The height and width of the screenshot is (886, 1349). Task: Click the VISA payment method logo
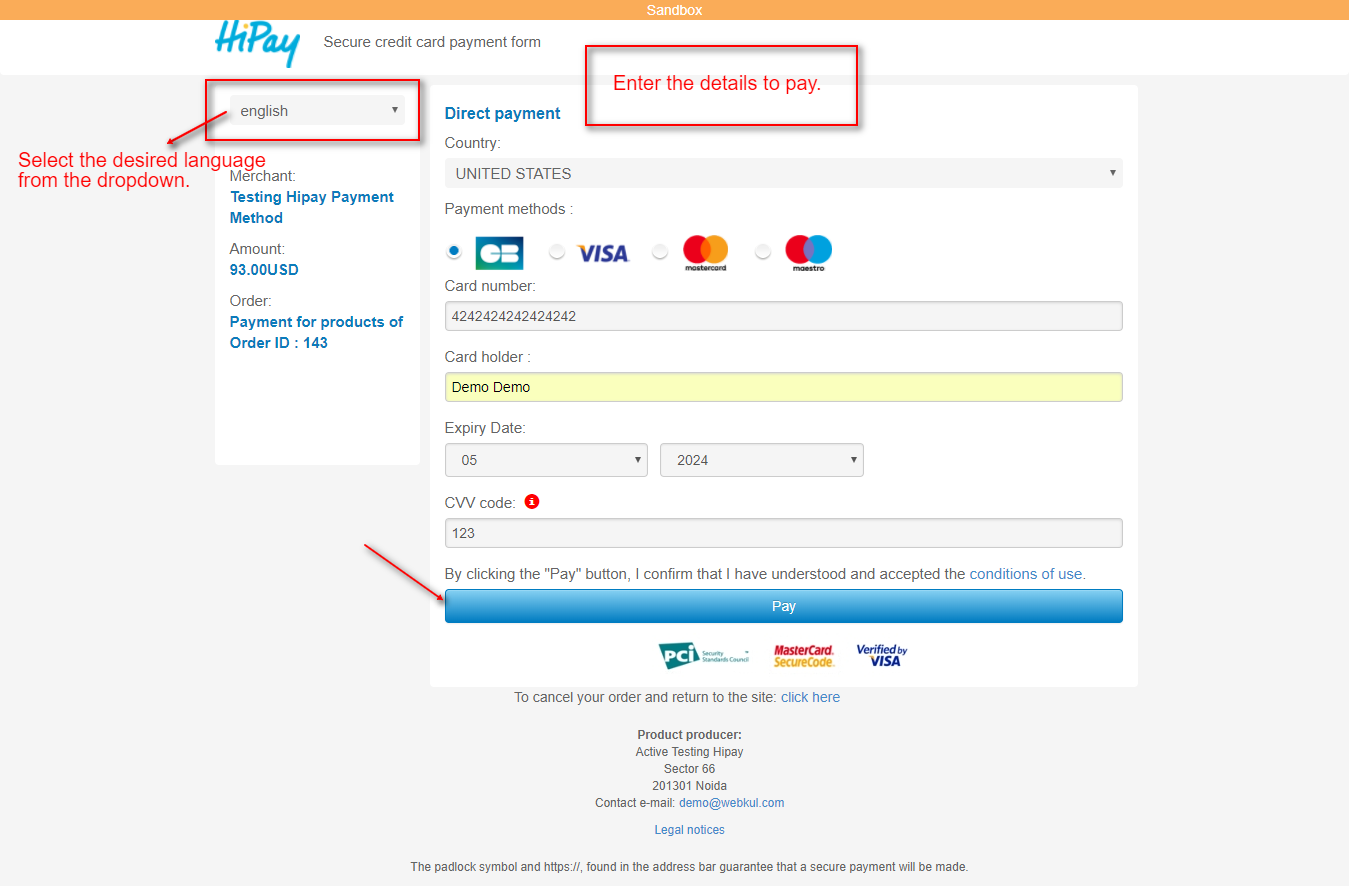click(603, 253)
